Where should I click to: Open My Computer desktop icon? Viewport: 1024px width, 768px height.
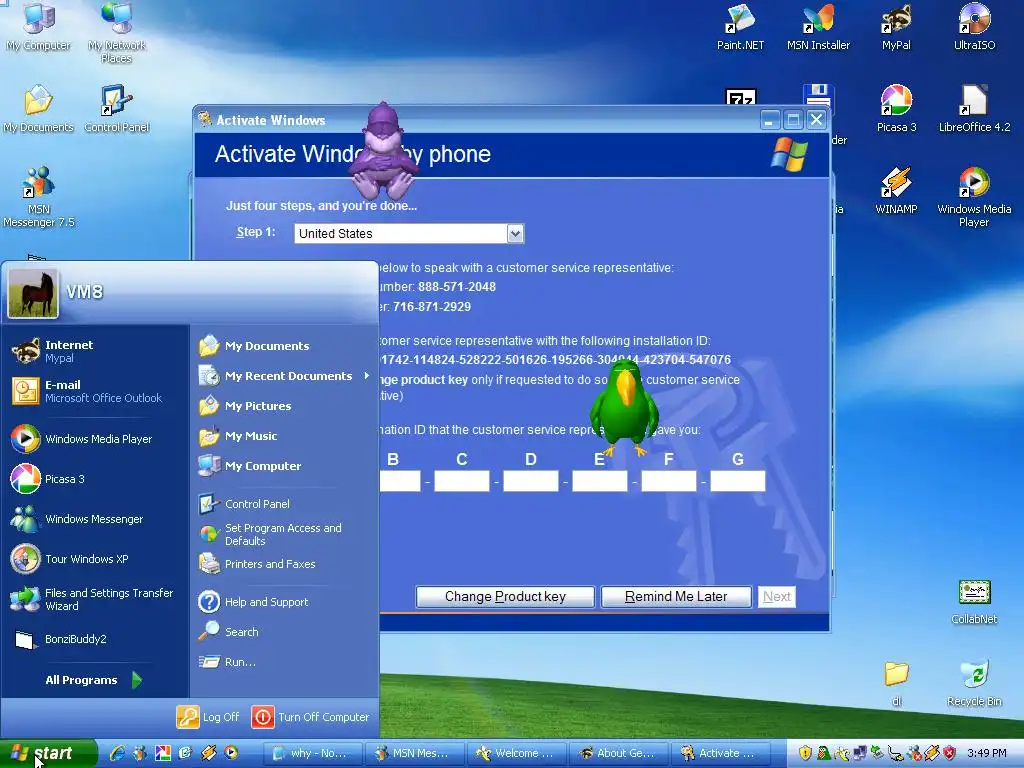pos(39,26)
